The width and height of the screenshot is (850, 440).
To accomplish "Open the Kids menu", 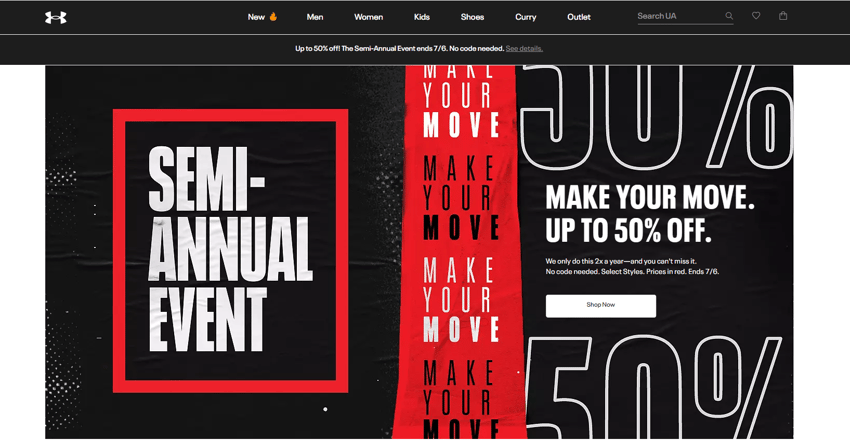I will (422, 17).
